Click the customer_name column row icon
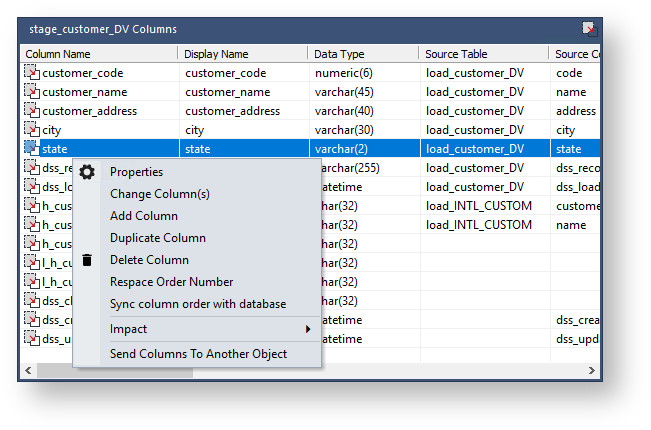This screenshot has width=651, height=430. tap(32, 92)
